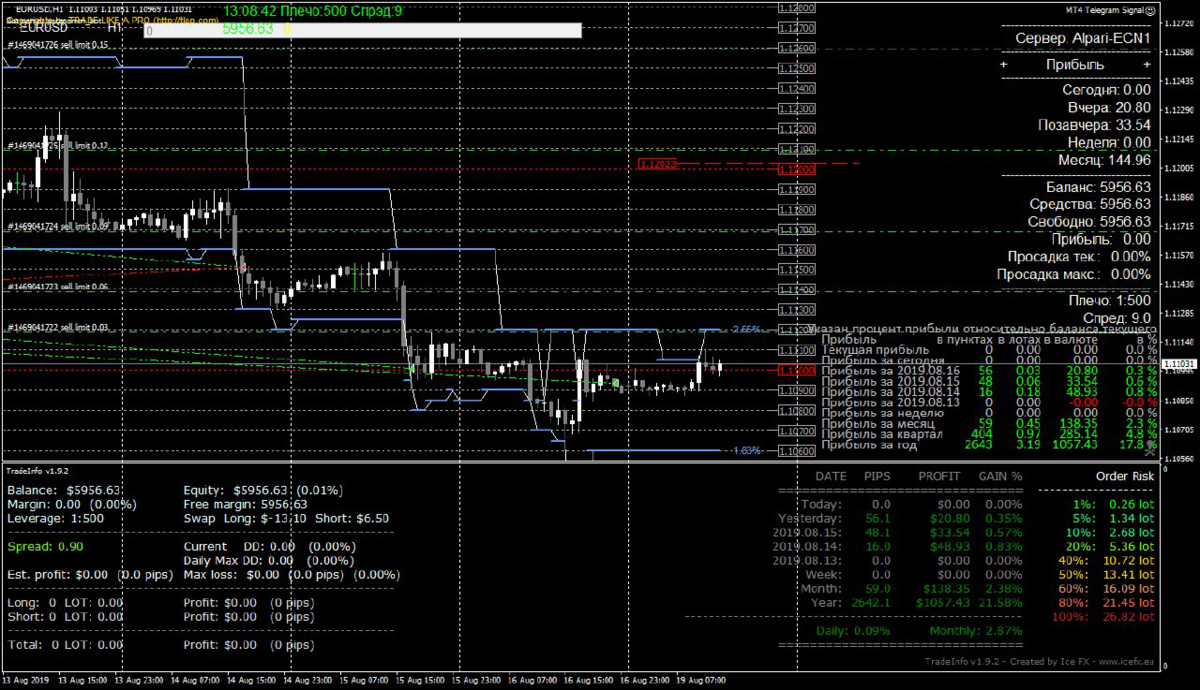
Task: Click the Прибыль за квартал row
Action: coord(988,434)
